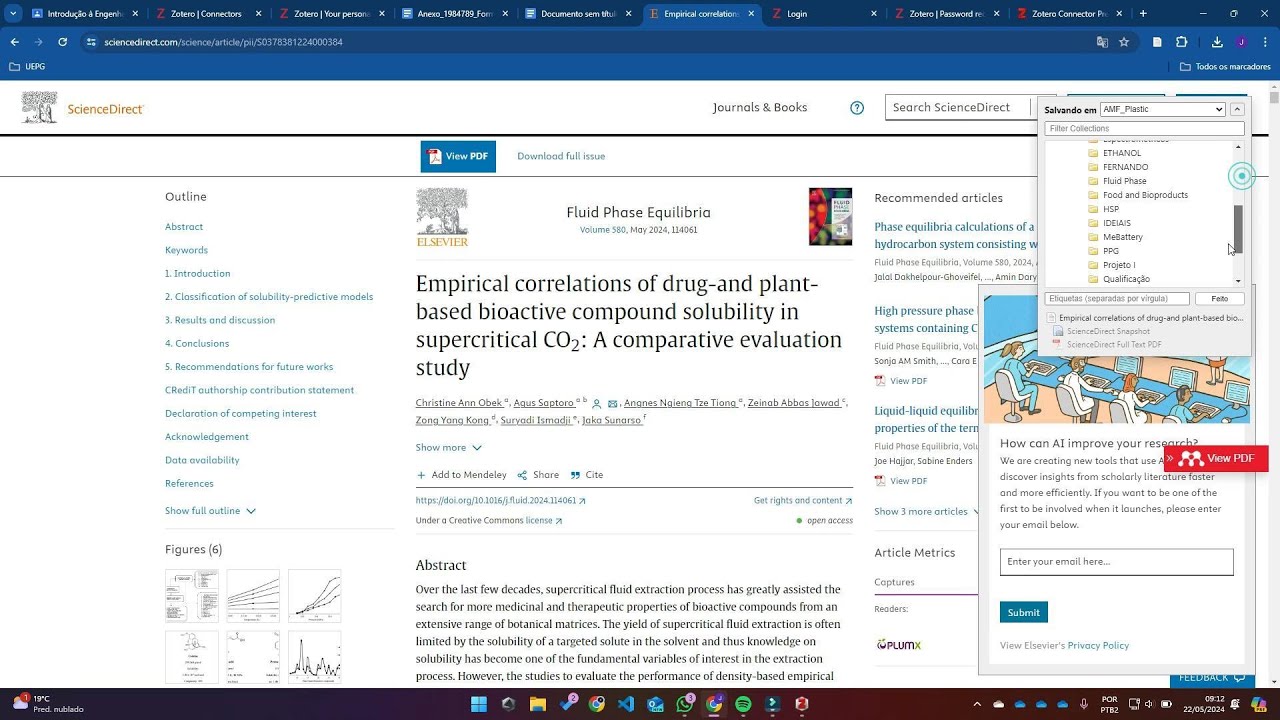Click the Fluid Phase Equilibria journal cover image
The image size is (1280, 720).
[x=830, y=216]
